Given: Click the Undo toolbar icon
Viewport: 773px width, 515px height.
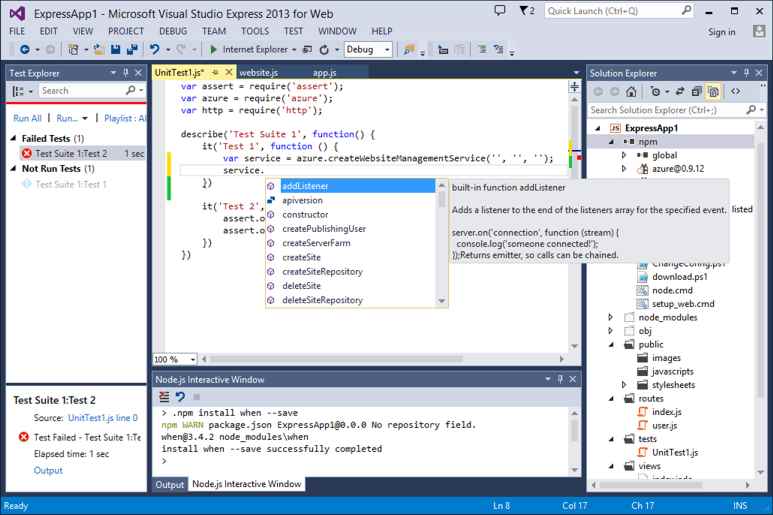Looking at the screenshot, I should click(154, 49).
